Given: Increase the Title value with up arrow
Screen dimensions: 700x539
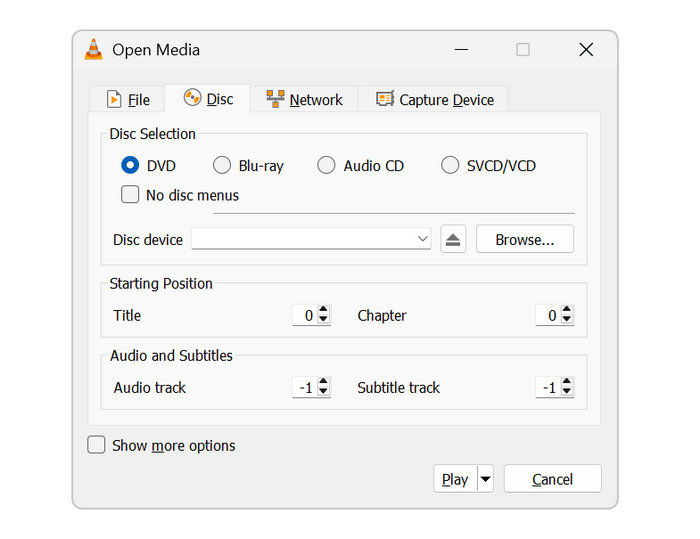Looking at the screenshot, I should [x=324, y=309].
